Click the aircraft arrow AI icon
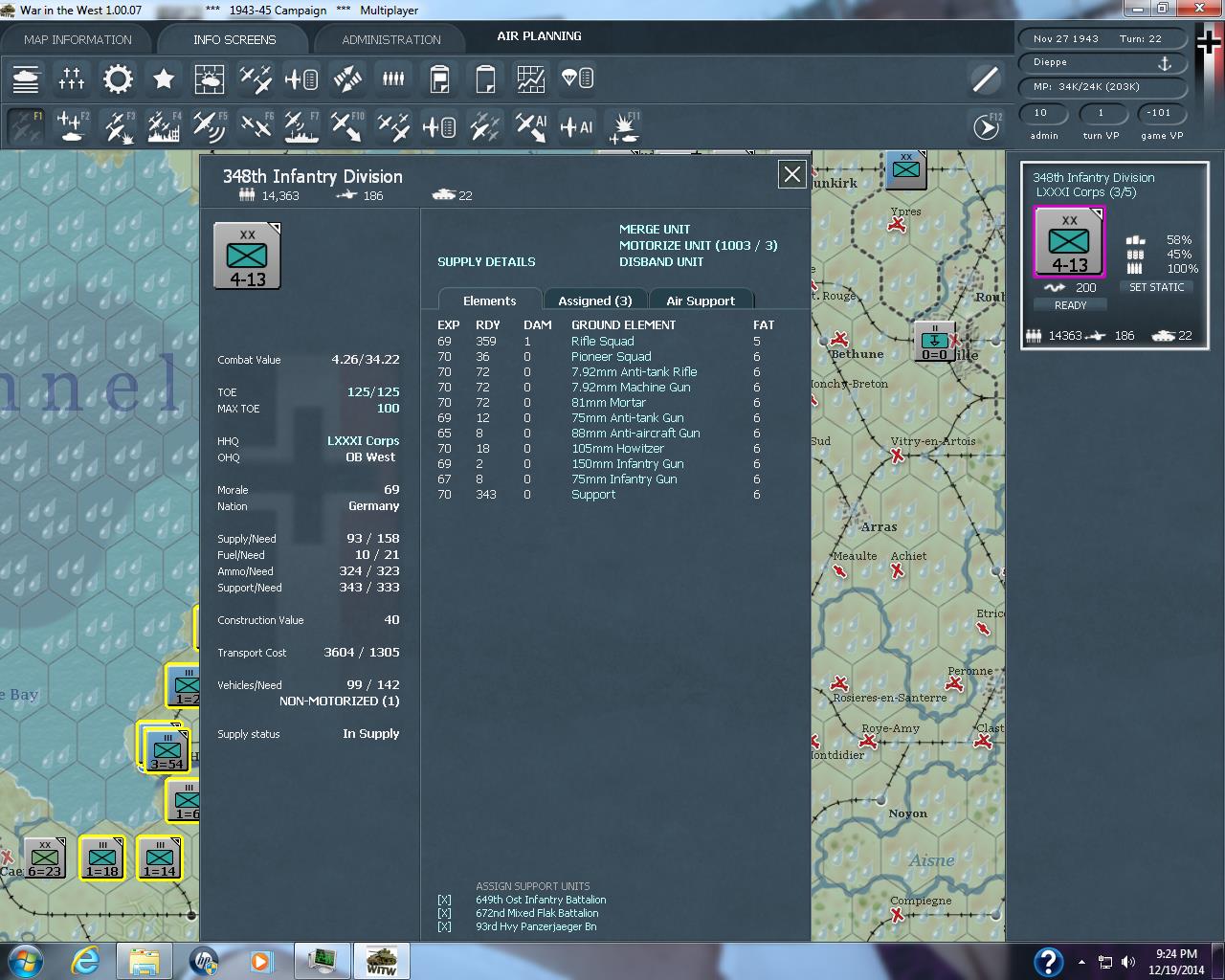 tap(531, 126)
